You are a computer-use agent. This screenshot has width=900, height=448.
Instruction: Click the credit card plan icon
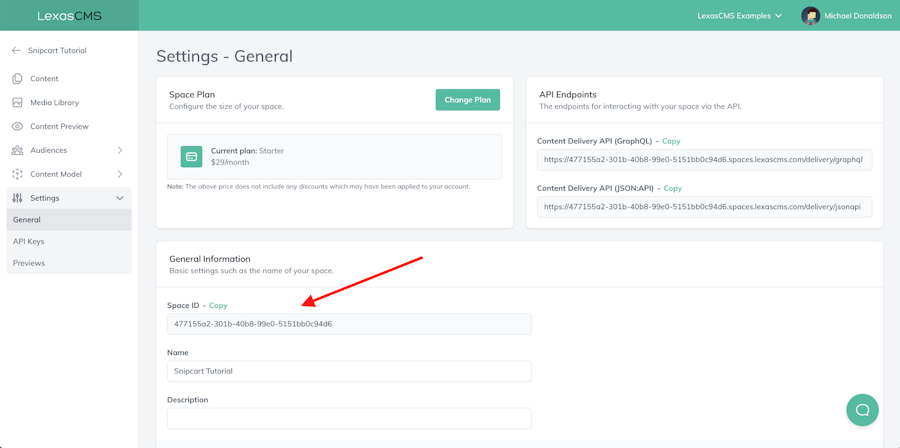(x=191, y=157)
